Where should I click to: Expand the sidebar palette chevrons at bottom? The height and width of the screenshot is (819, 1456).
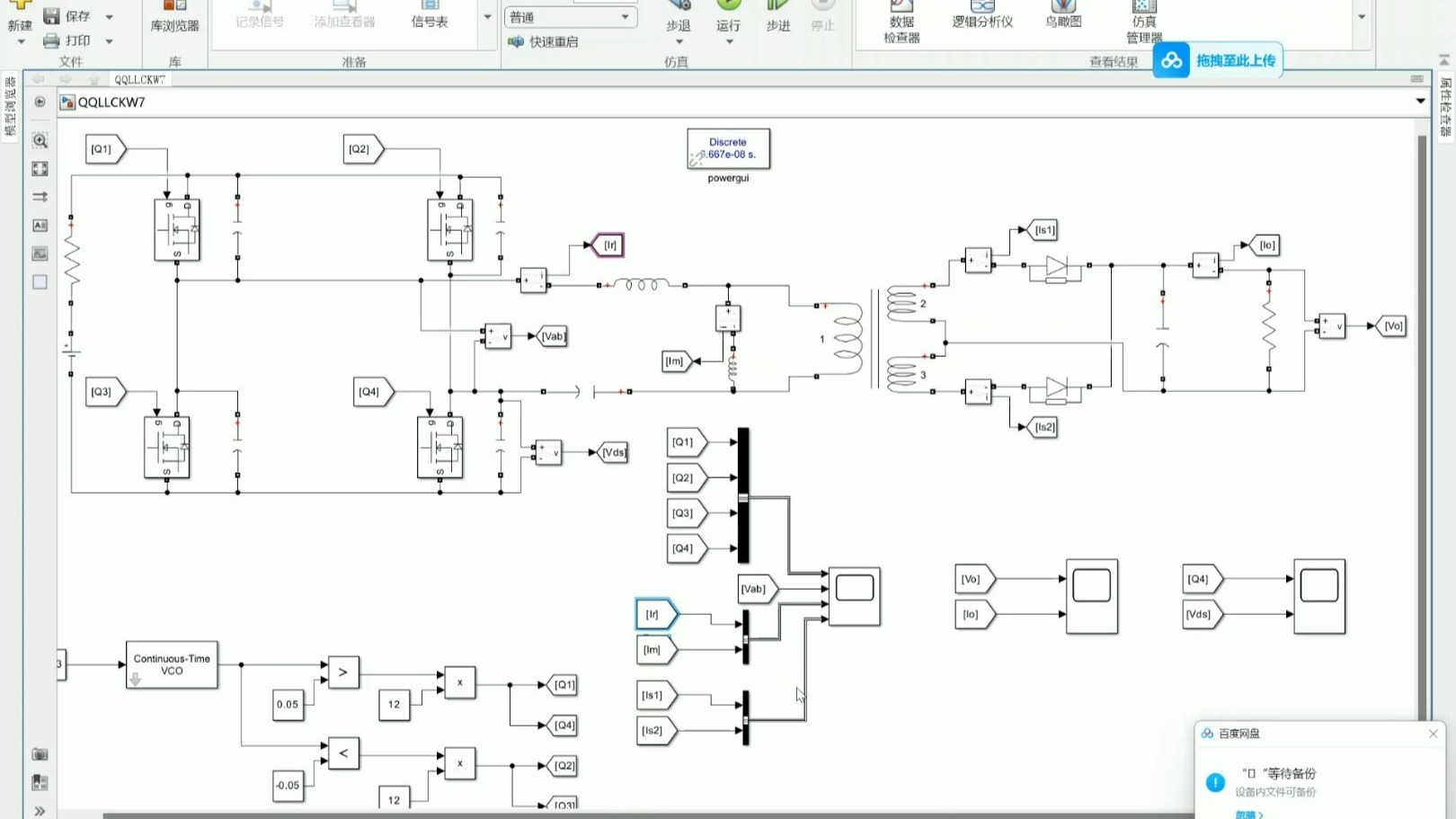coord(40,811)
